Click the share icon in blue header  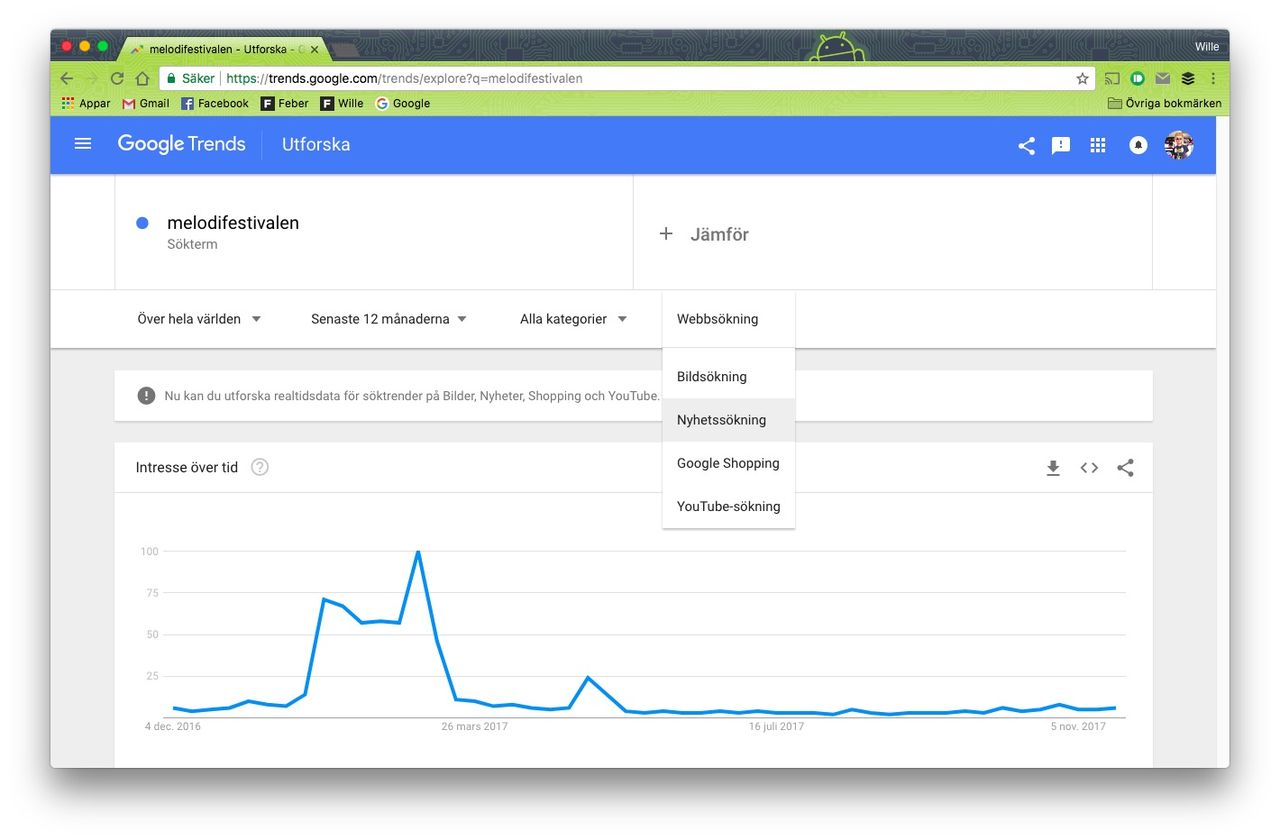click(x=1026, y=145)
